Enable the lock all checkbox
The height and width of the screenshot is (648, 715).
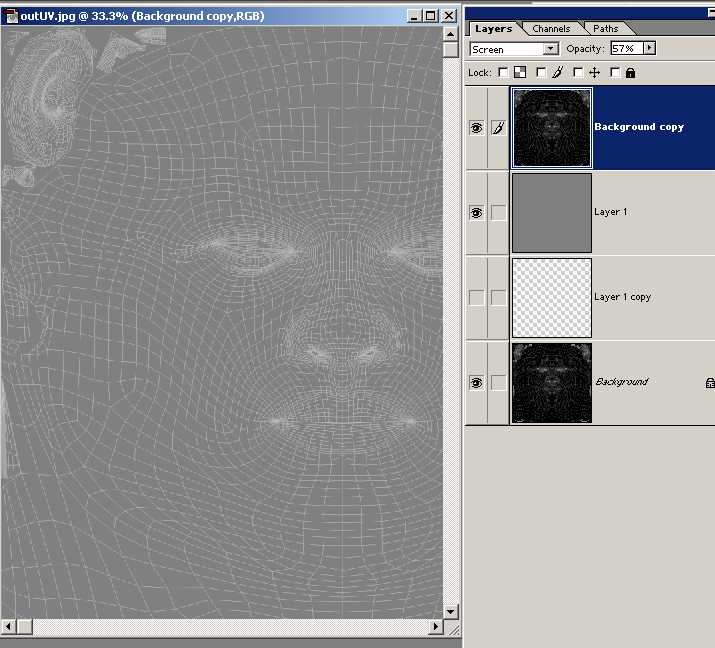click(x=615, y=72)
